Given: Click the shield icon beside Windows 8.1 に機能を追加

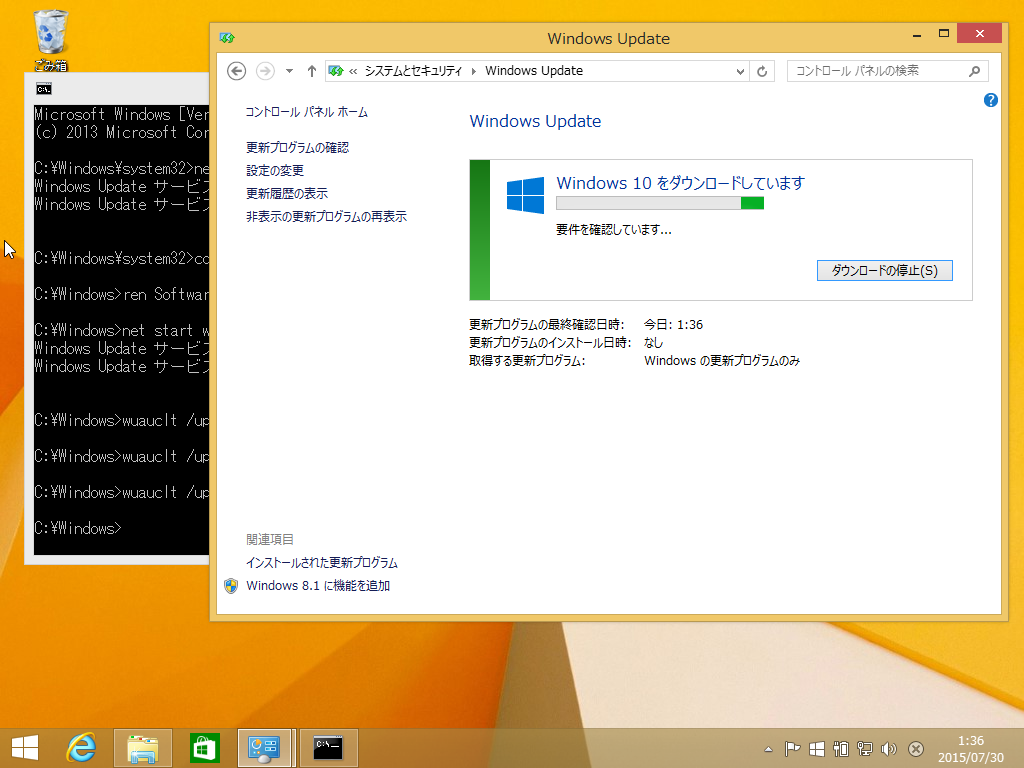Looking at the screenshot, I should coord(231,586).
